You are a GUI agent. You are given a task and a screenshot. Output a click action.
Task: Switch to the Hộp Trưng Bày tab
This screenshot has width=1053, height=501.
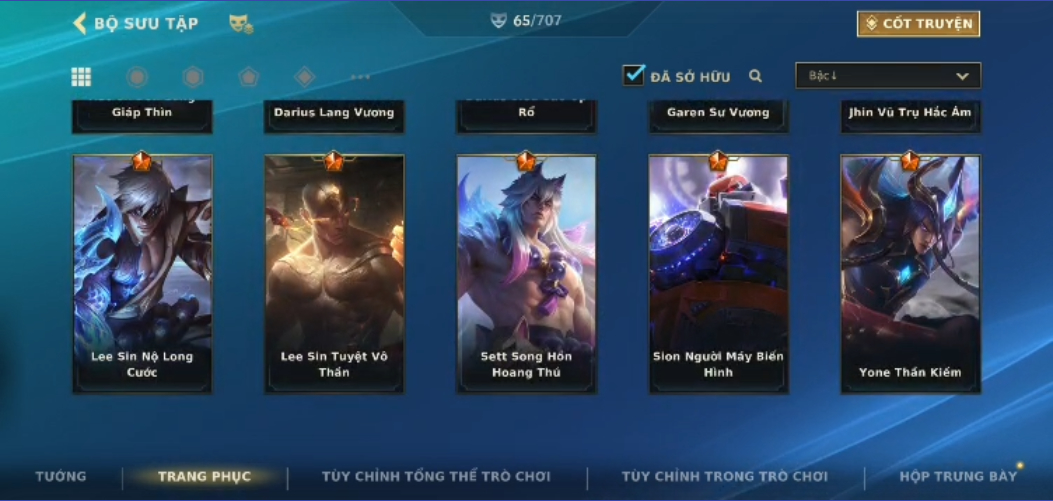[958, 476]
